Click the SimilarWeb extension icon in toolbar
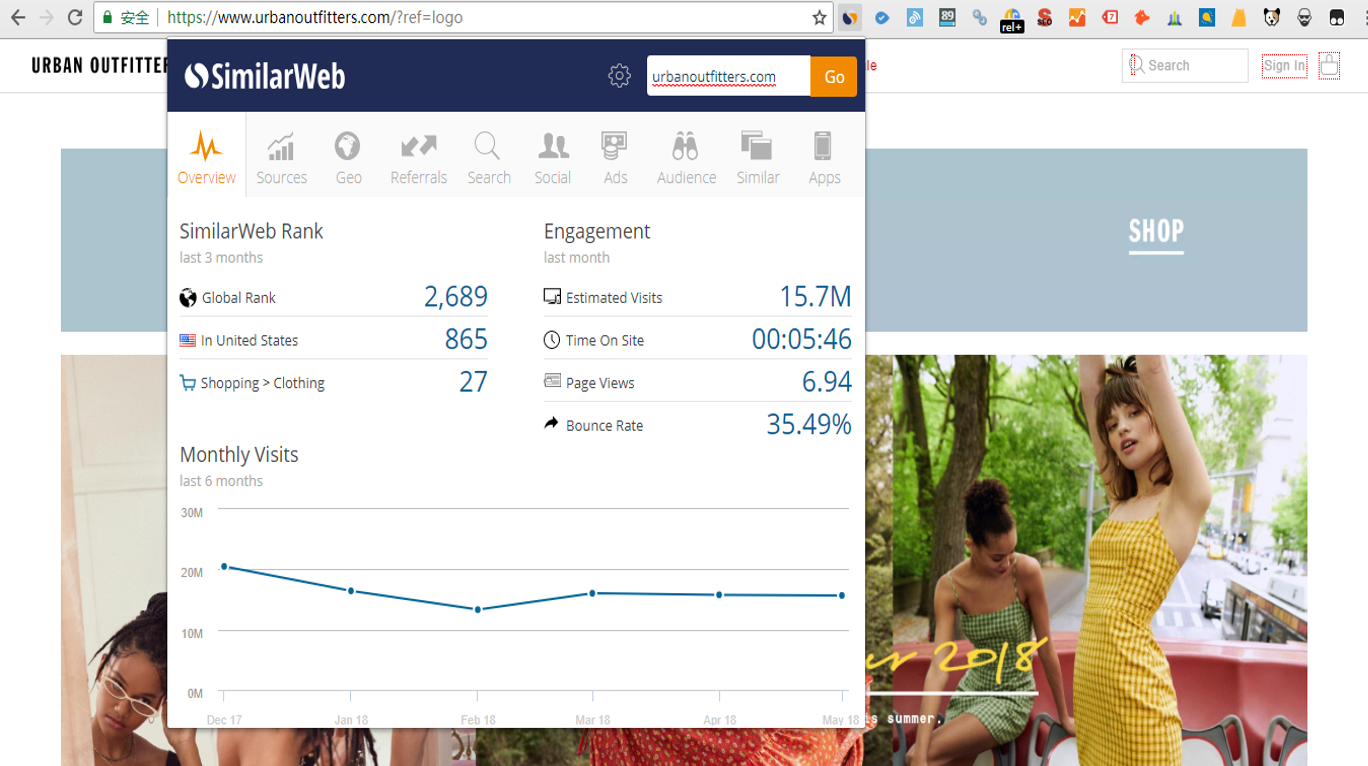This screenshot has height=766, width=1368. tap(849, 18)
